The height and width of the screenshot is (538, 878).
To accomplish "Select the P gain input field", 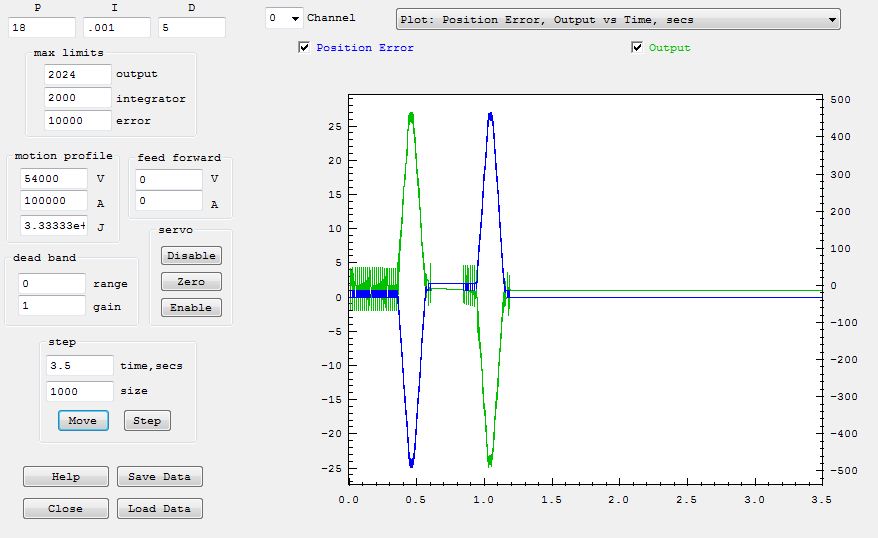I will [40, 28].
